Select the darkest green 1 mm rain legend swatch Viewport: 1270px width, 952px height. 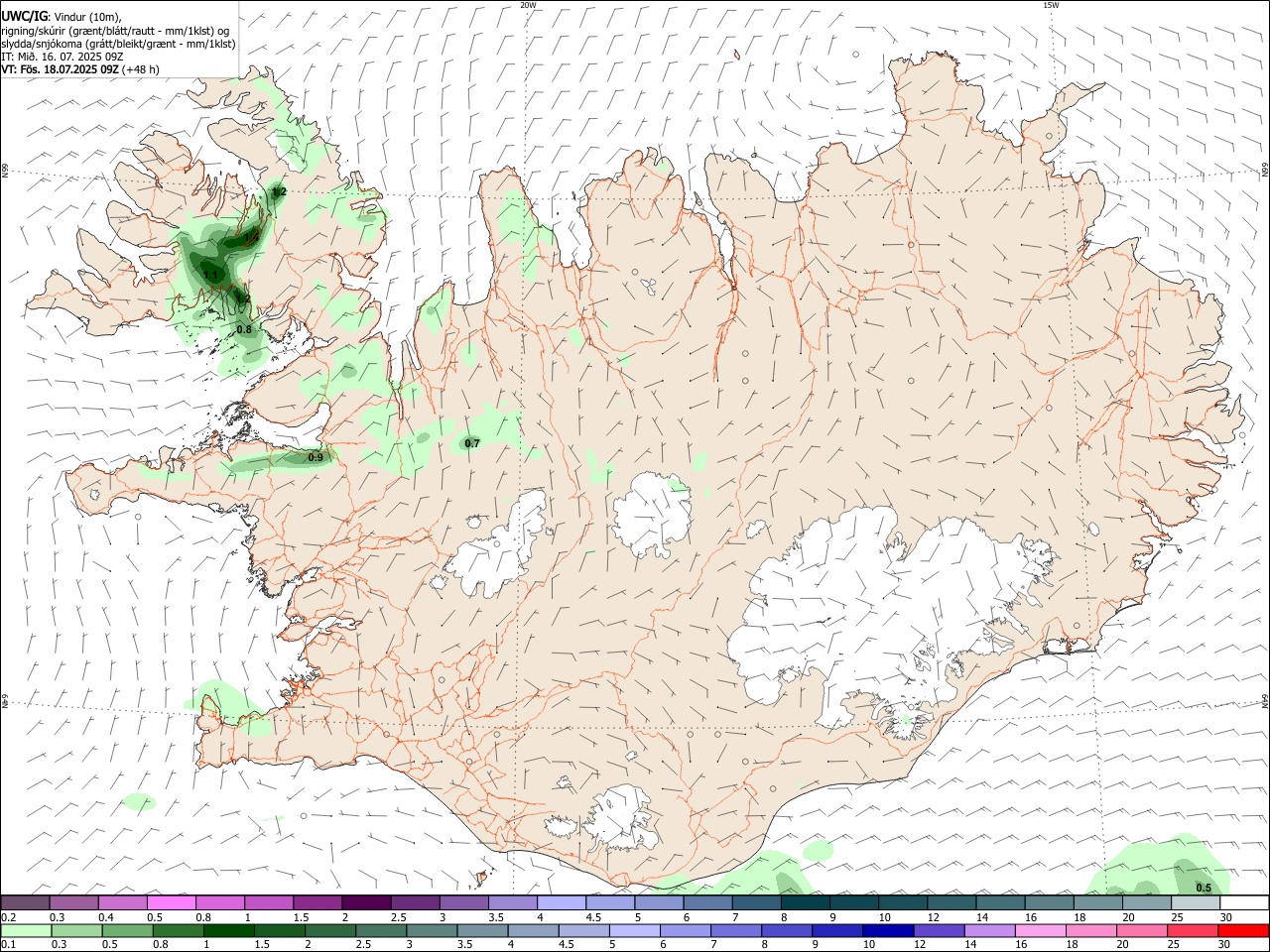pos(230,930)
